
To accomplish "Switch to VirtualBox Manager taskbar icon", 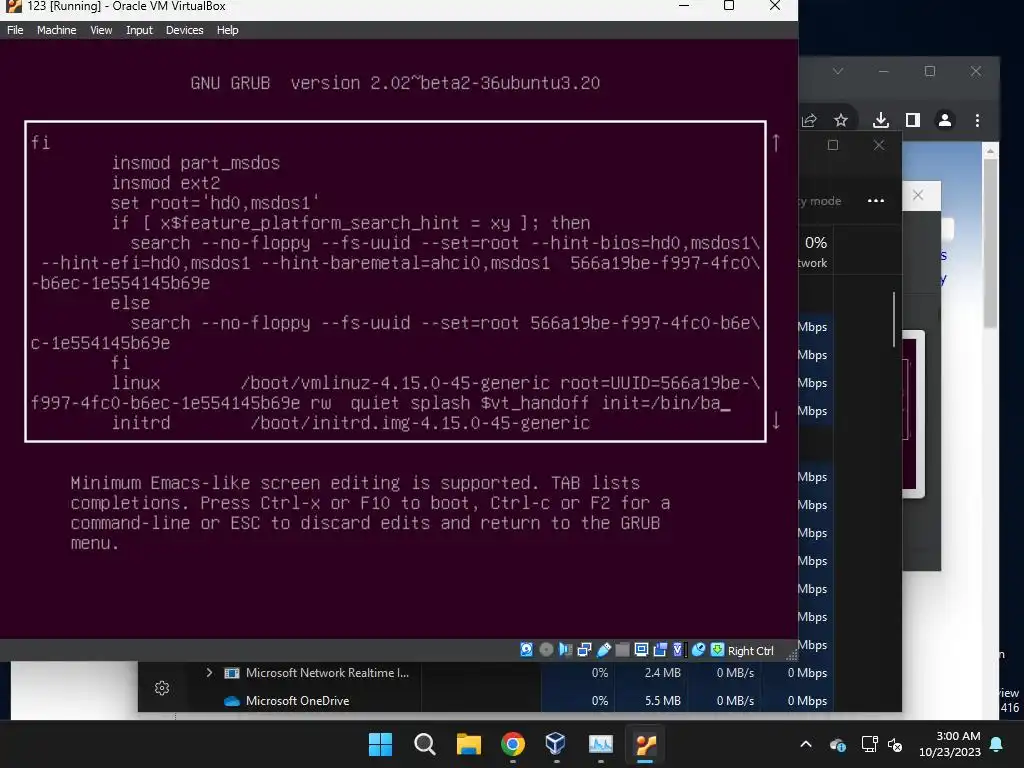I will click(x=556, y=744).
